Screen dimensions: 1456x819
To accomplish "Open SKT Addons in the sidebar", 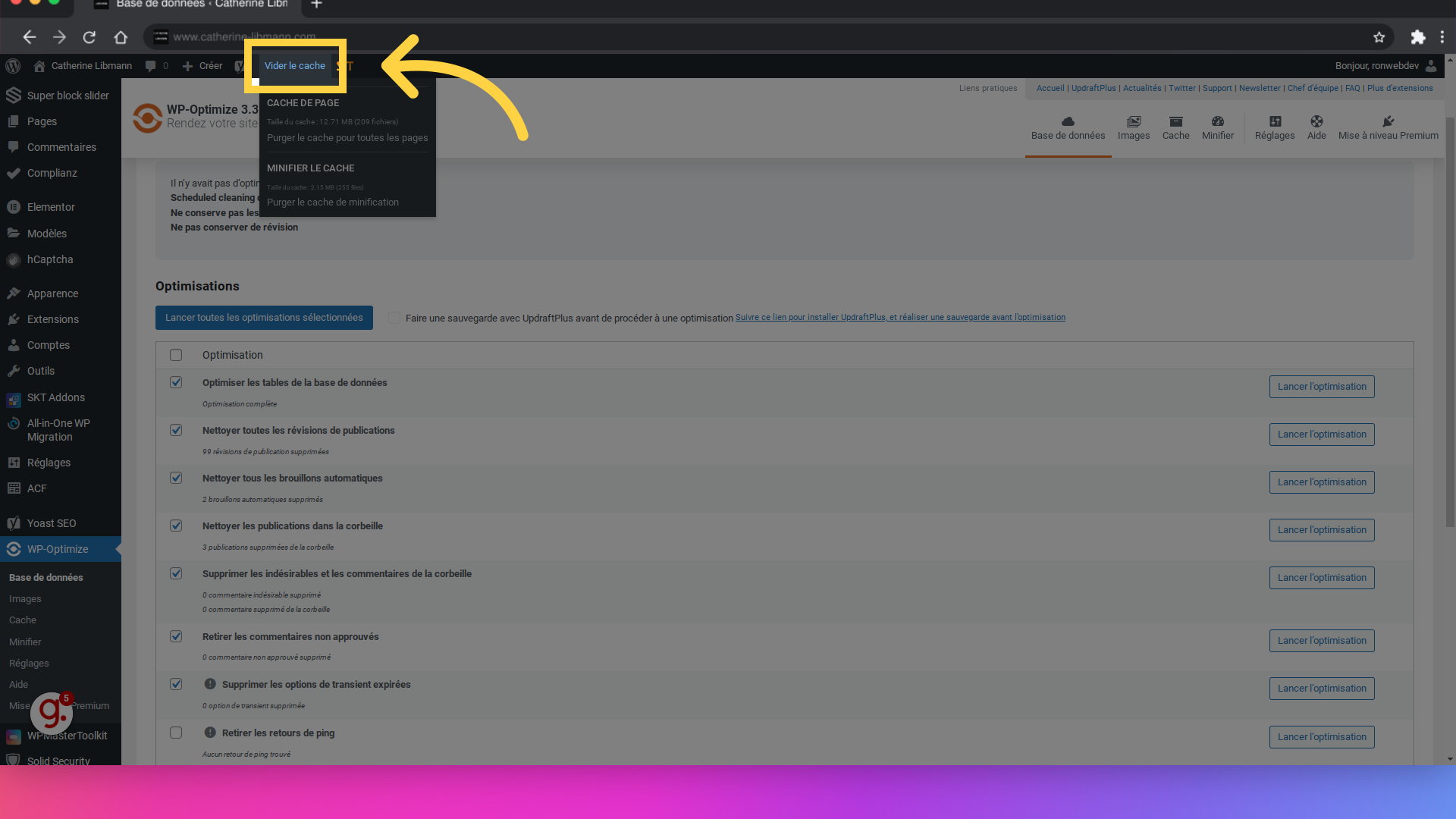I will (x=61, y=397).
